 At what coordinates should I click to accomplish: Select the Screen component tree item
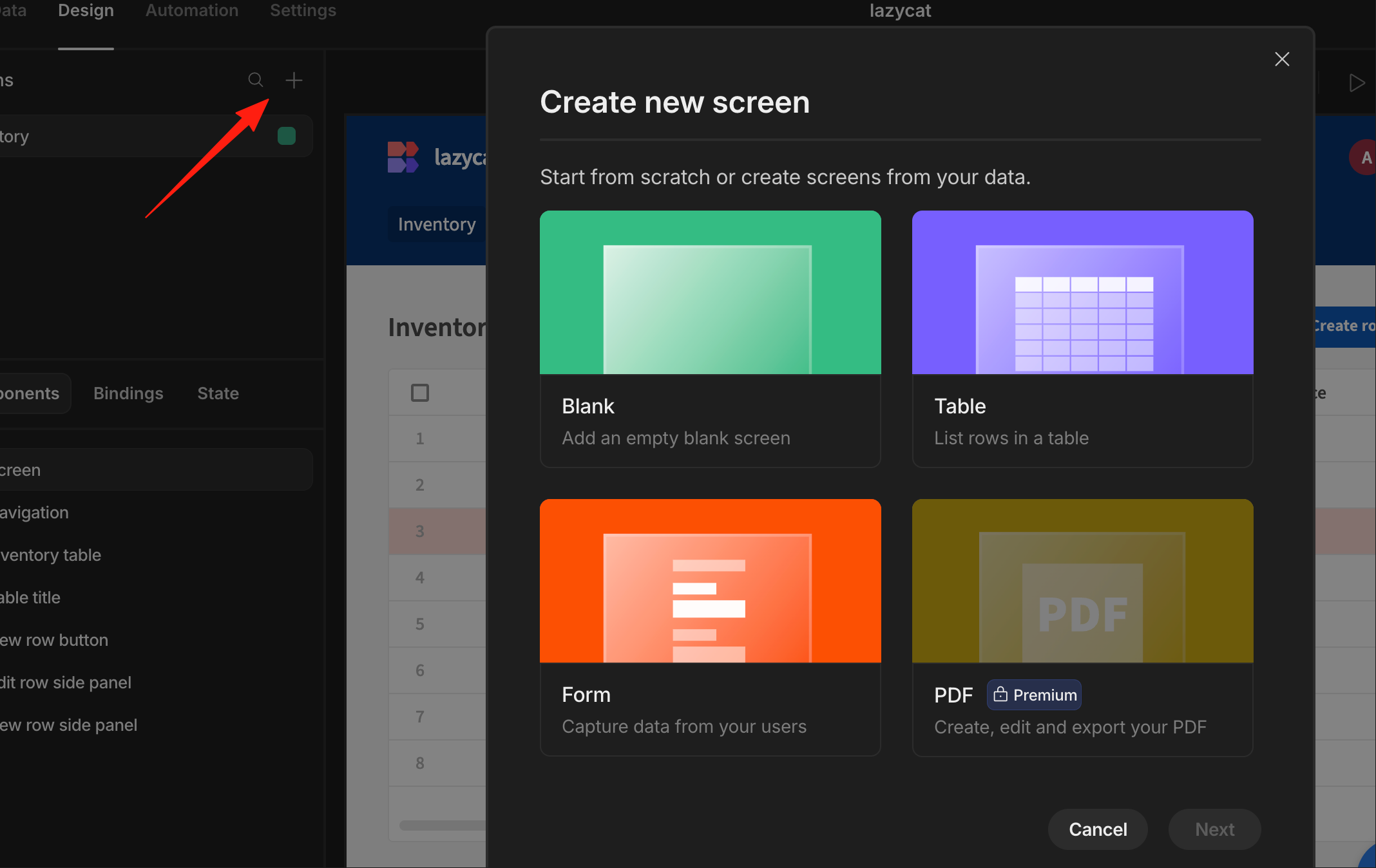(157, 470)
